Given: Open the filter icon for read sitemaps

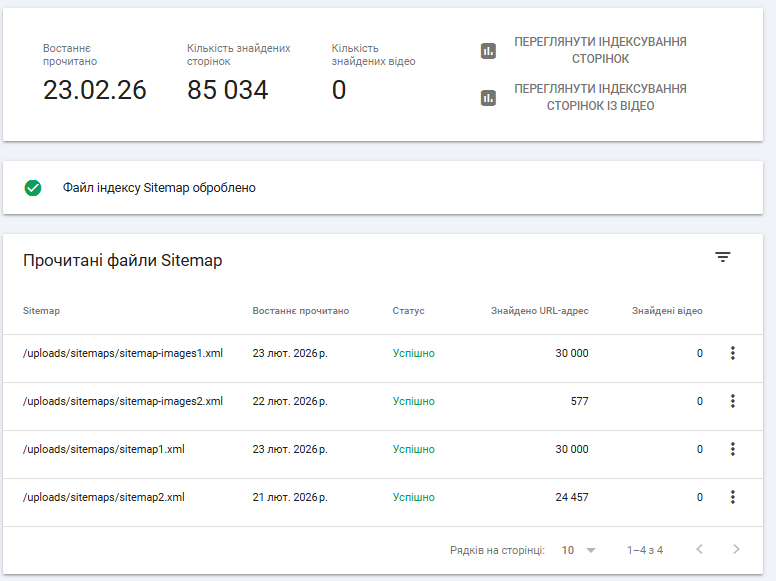Looking at the screenshot, I should (723, 258).
